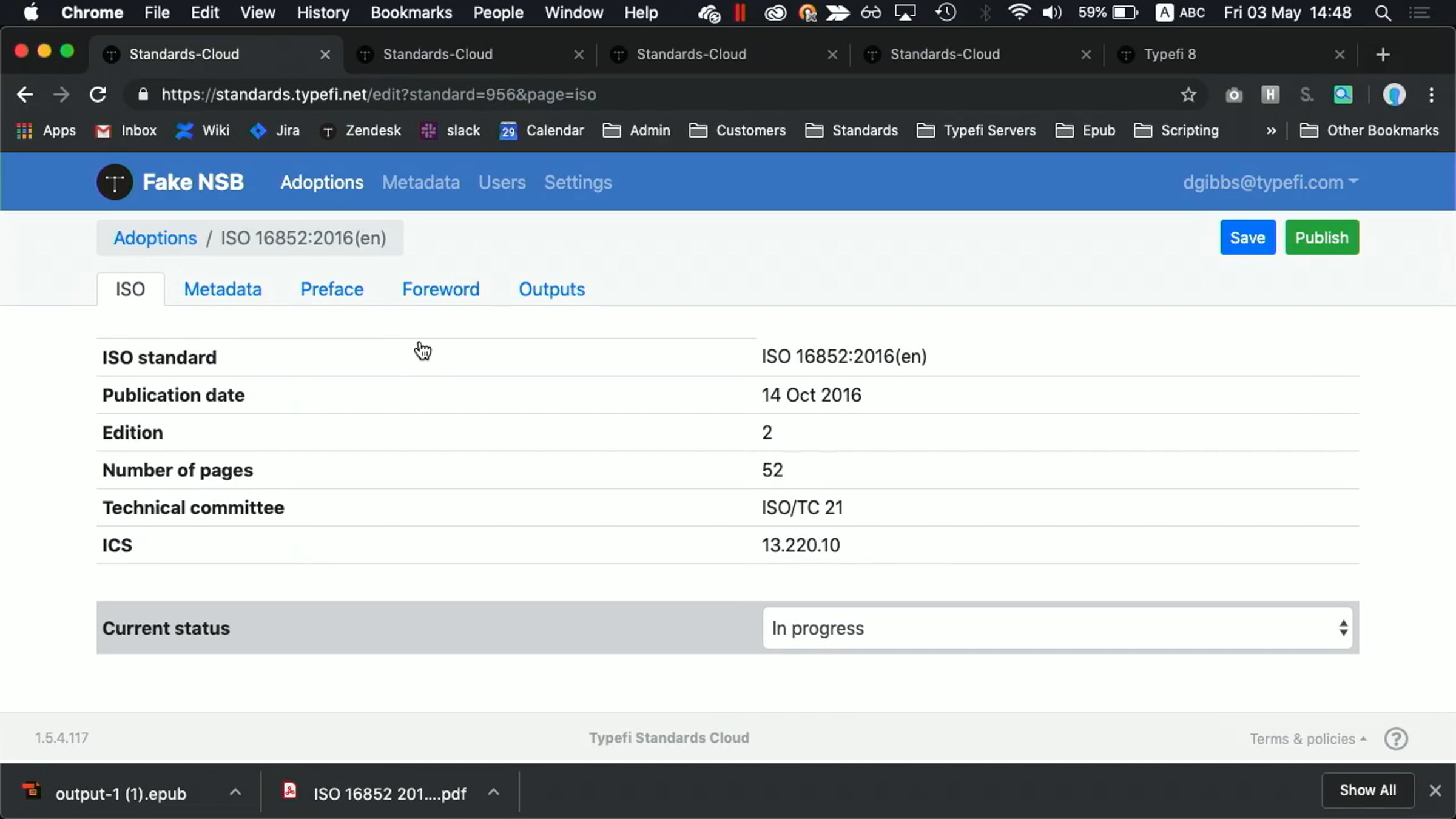Reload the page with refresh icon
This screenshot has height=819, width=1456.
click(x=98, y=95)
